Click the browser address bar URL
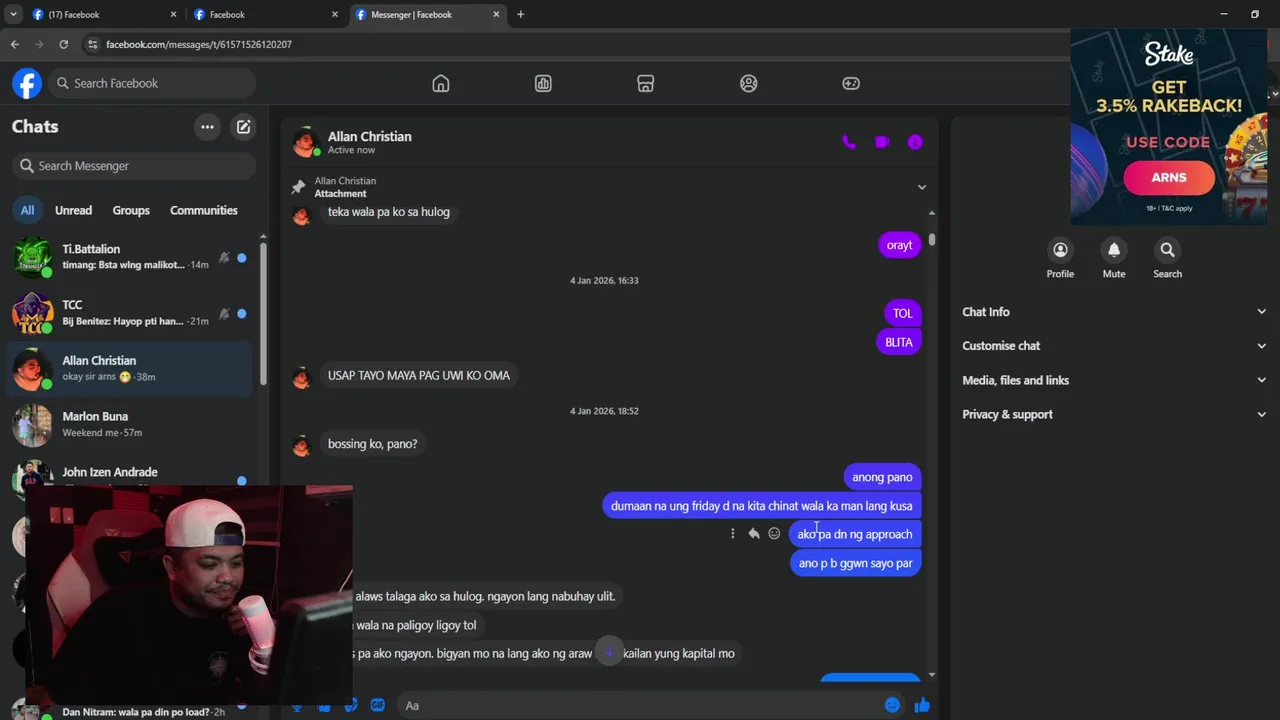Viewport: 1280px width, 720px height. tap(199, 44)
